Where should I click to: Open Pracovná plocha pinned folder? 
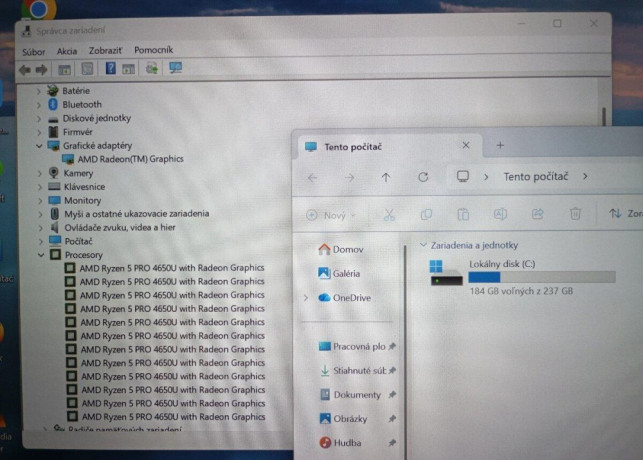(x=353, y=346)
